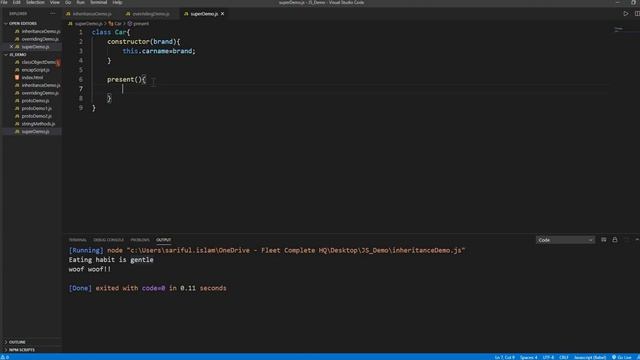Open protoDemo.js in JS_DEMO folder
Image resolution: width=640 pixels, height=360 pixels.
pyautogui.click(x=36, y=101)
